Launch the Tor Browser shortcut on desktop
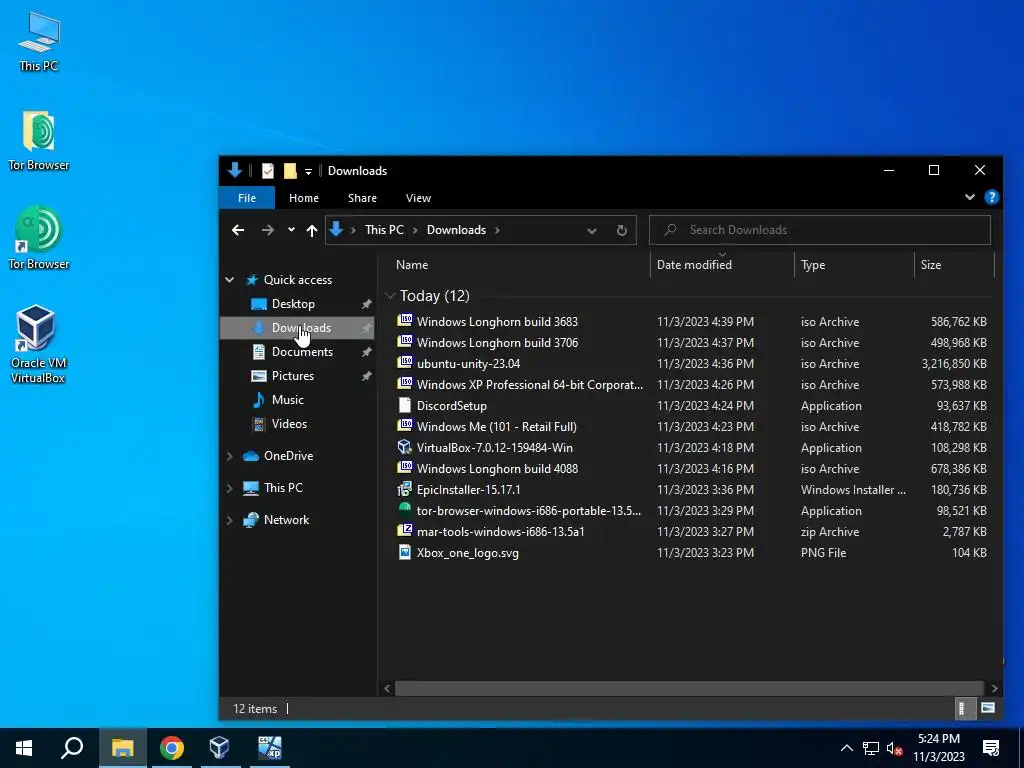 (39, 238)
